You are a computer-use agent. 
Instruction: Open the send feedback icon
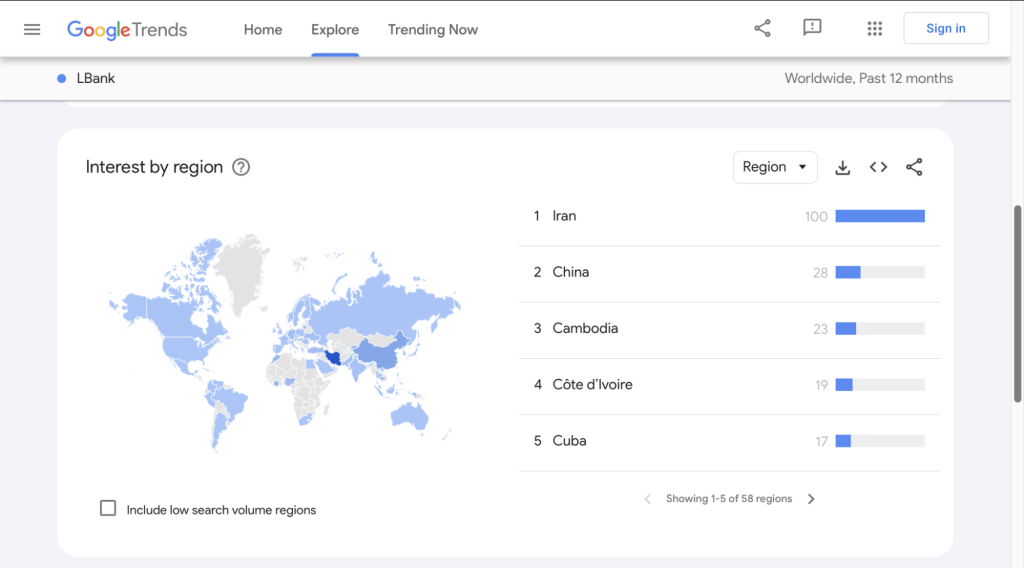pos(812,28)
